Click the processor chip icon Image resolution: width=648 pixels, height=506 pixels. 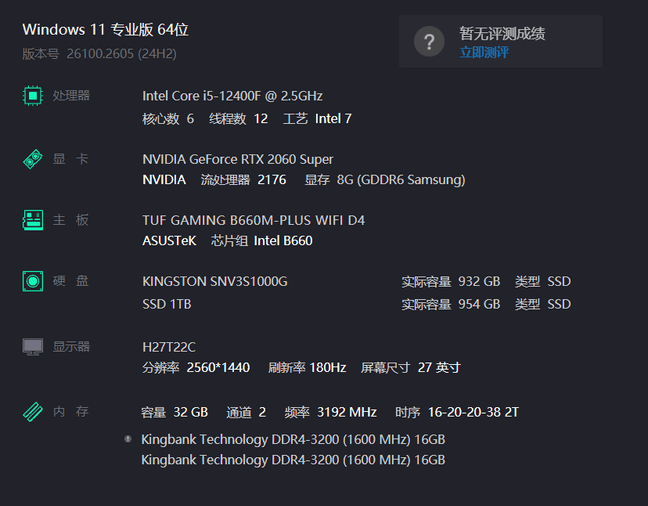click(x=33, y=96)
